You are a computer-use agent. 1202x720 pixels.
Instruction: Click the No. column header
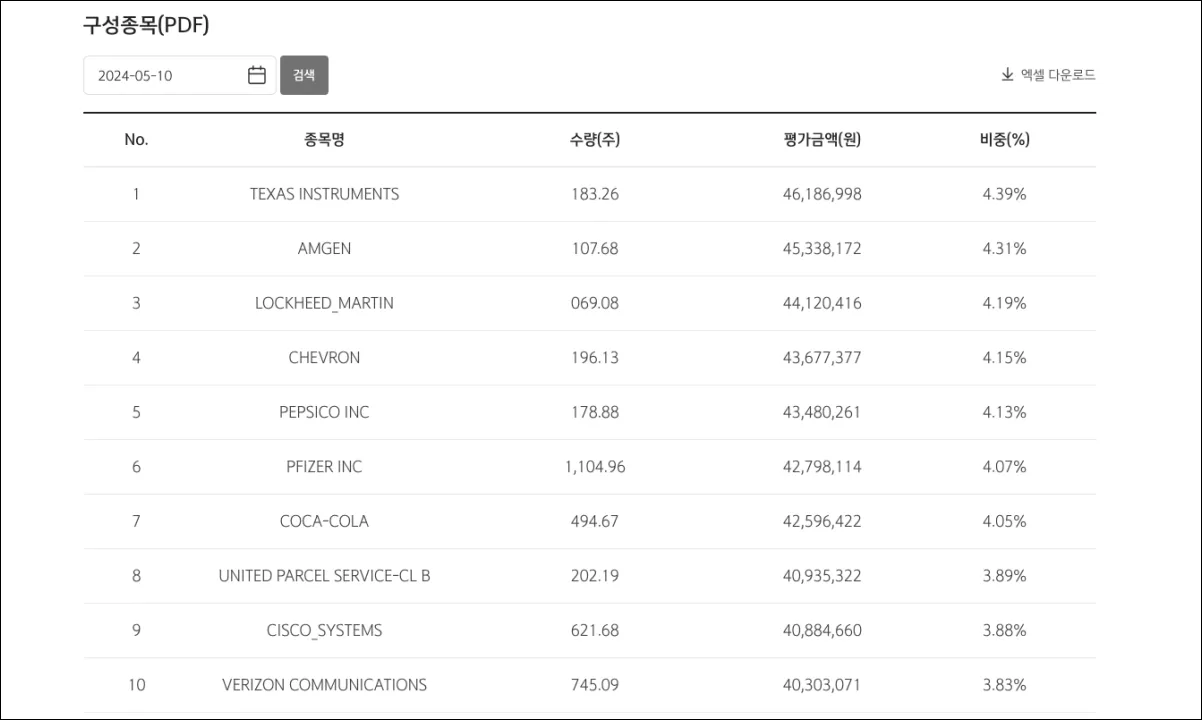pos(136,140)
